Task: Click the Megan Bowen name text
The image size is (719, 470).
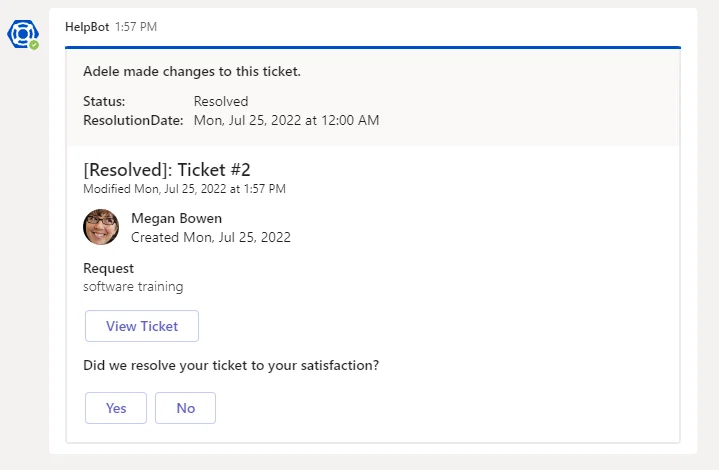Action: pyautogui.click(x=177, y=218)
